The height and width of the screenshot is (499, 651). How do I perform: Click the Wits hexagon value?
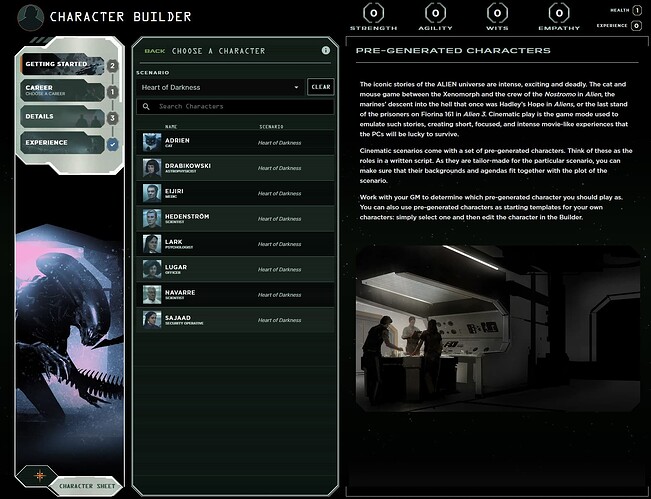coord(497,13)
